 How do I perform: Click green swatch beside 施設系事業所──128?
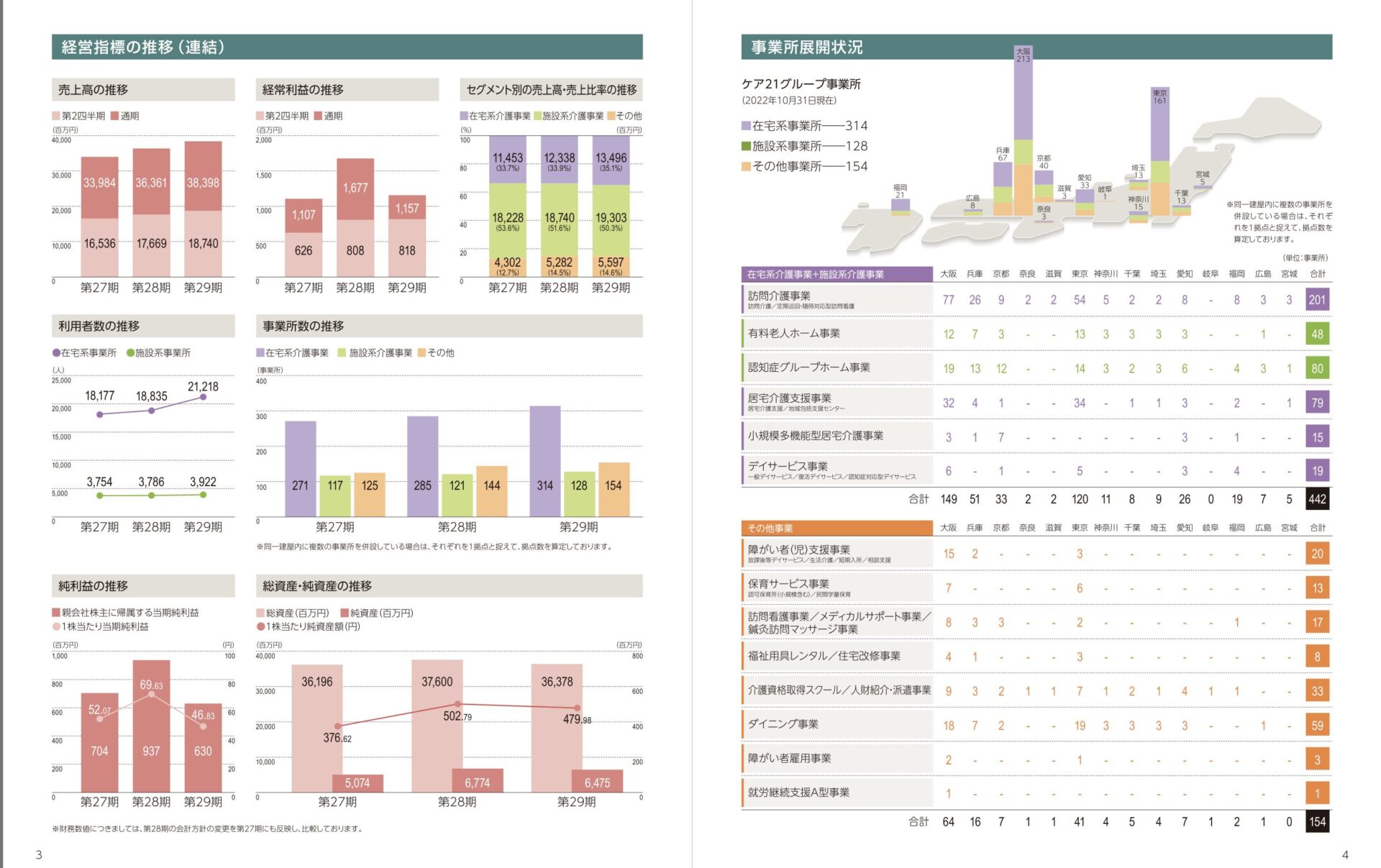(x=747, y=146)
